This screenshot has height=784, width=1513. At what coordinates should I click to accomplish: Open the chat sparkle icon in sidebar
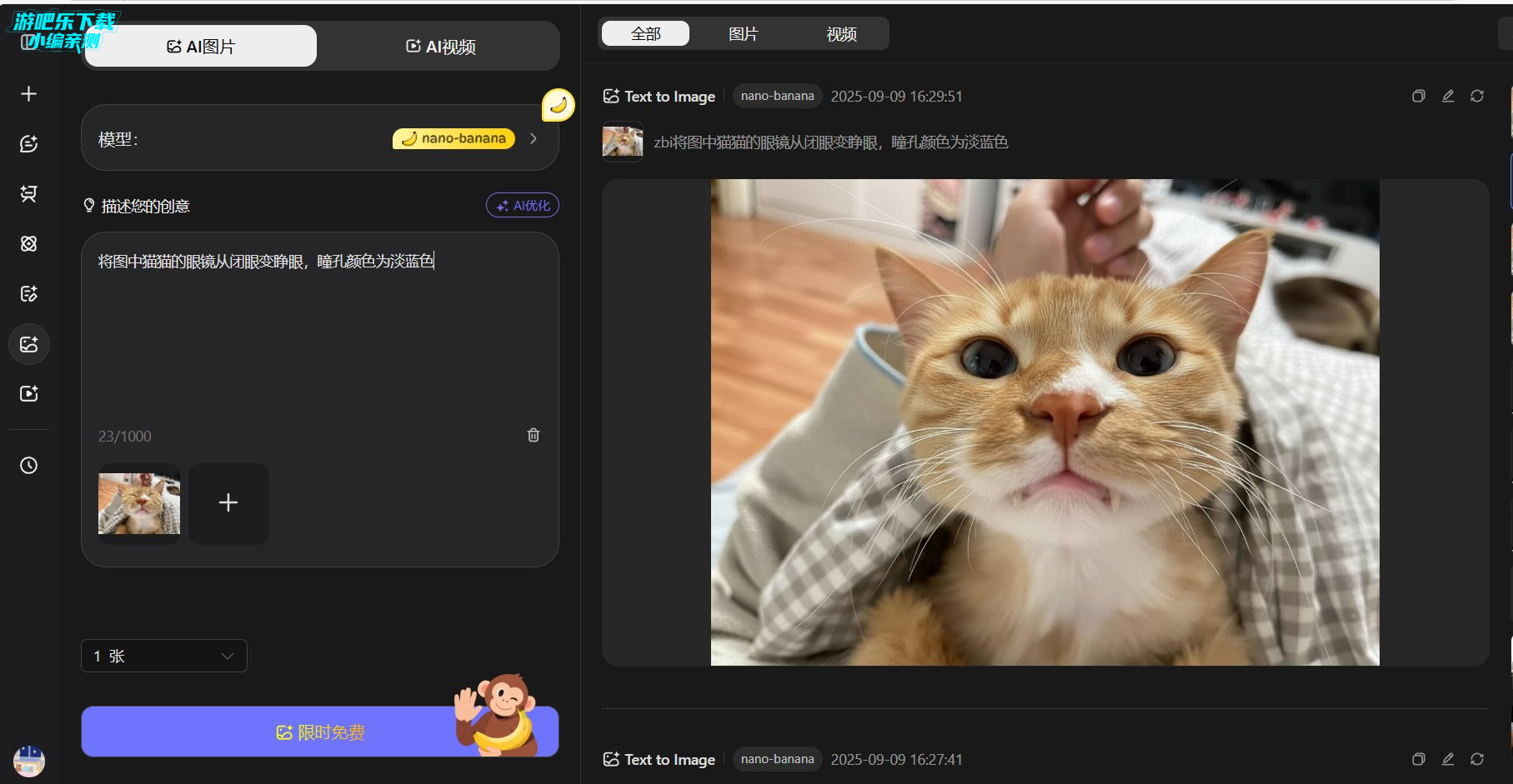pyautogui.click(x=28, y=143)
